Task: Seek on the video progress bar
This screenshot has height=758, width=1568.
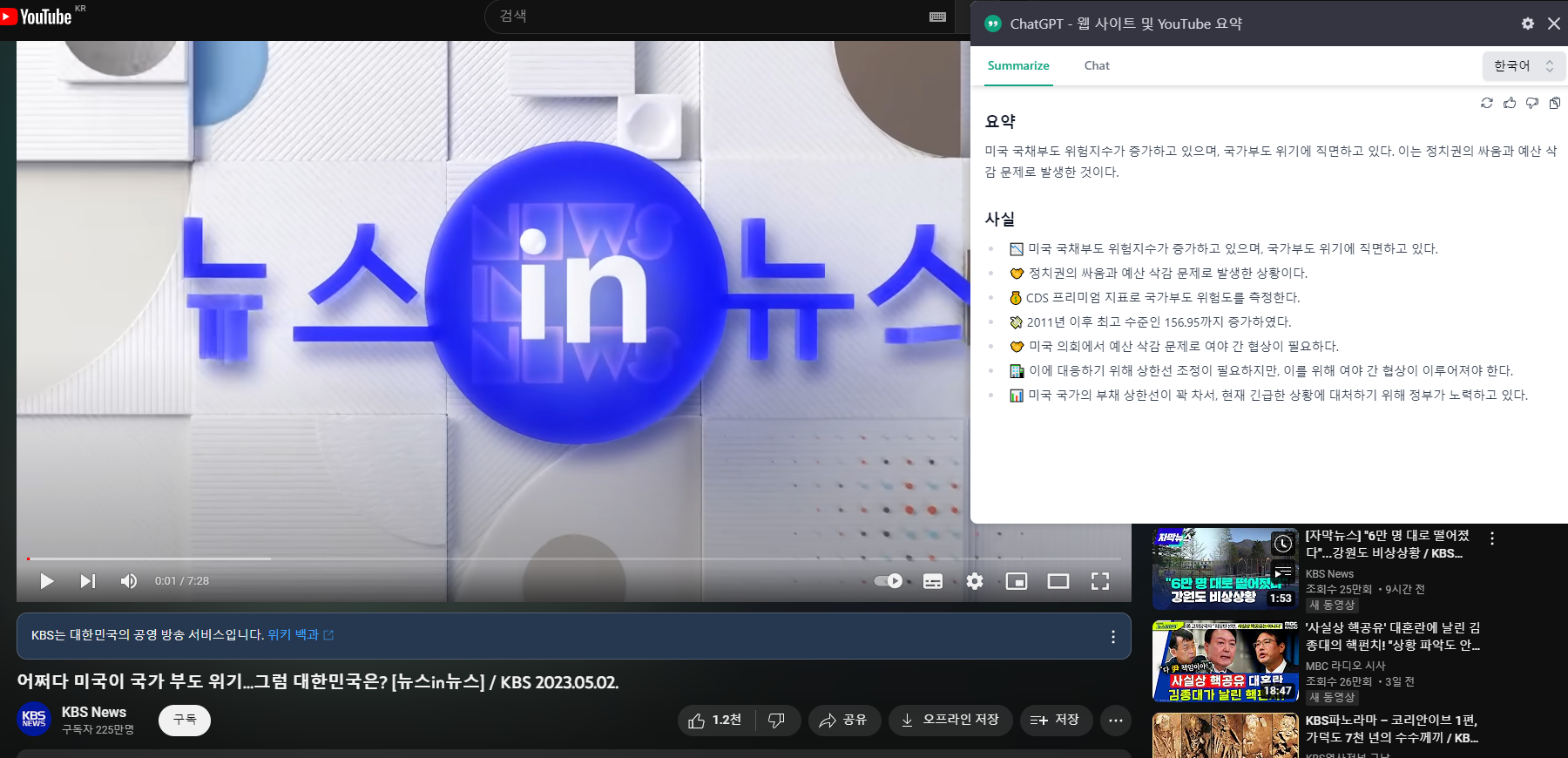Action: tap(573, 558)
